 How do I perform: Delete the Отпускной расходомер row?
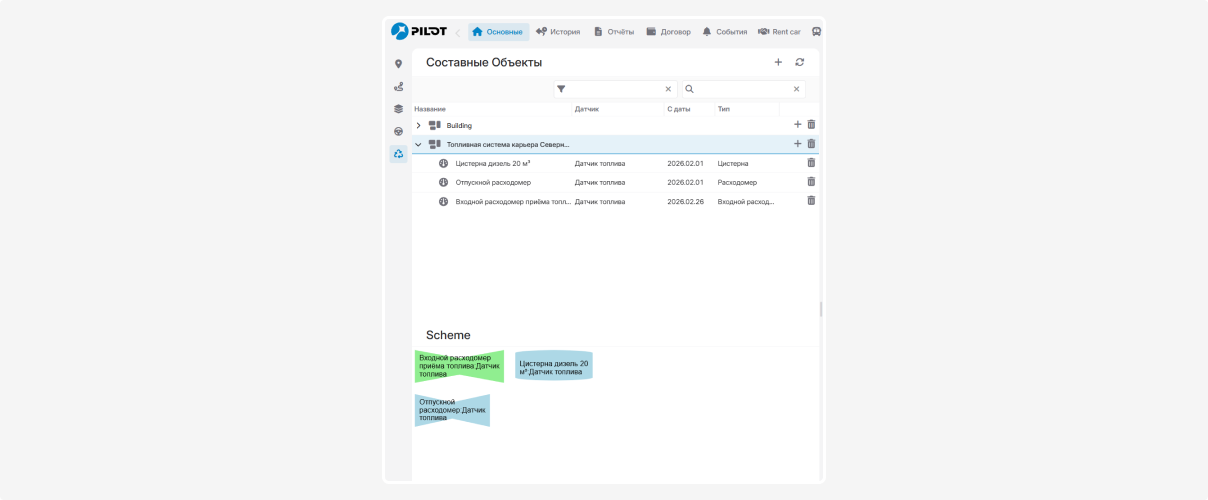(811, 182)
